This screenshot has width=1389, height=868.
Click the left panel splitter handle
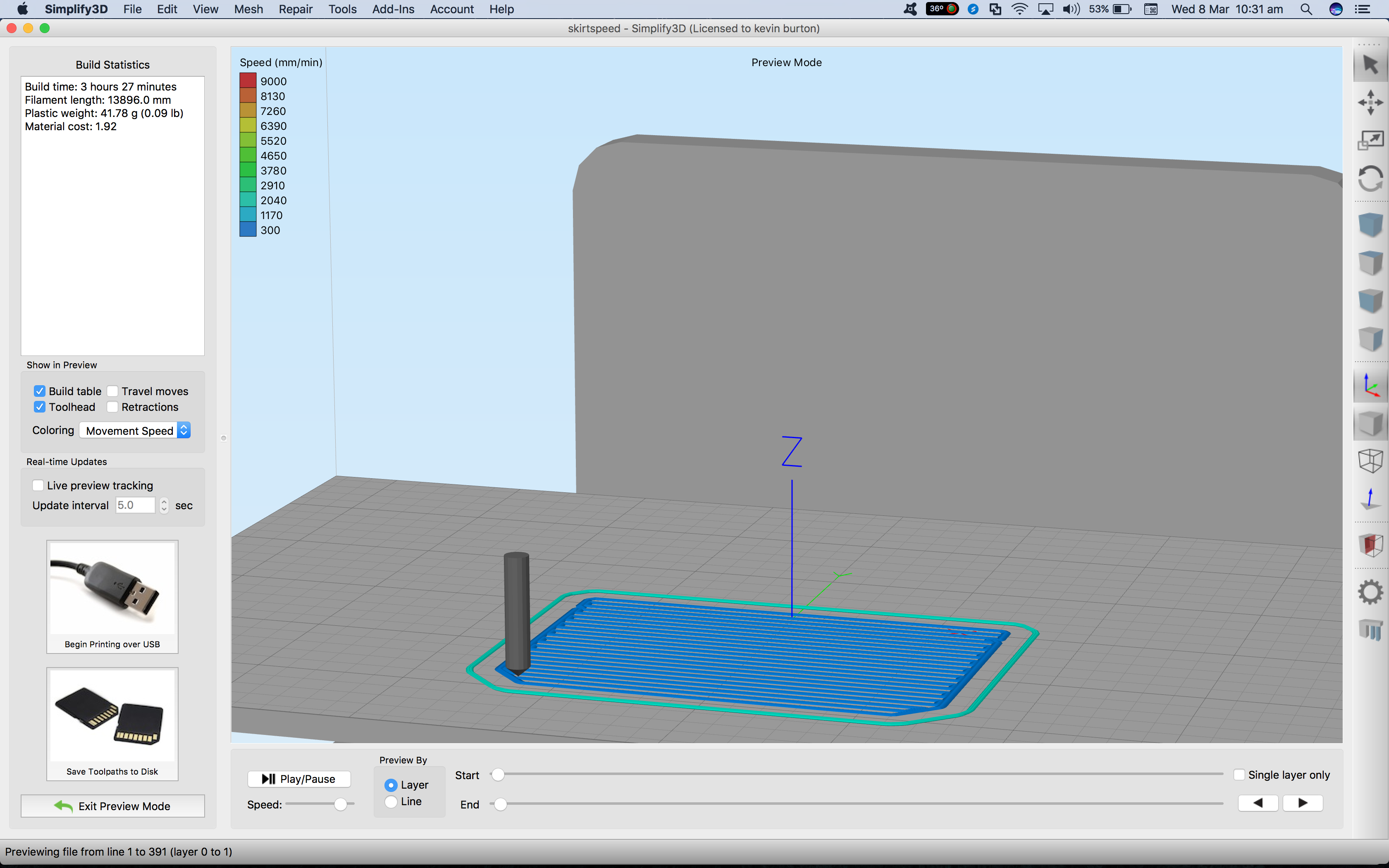[224, 438]
